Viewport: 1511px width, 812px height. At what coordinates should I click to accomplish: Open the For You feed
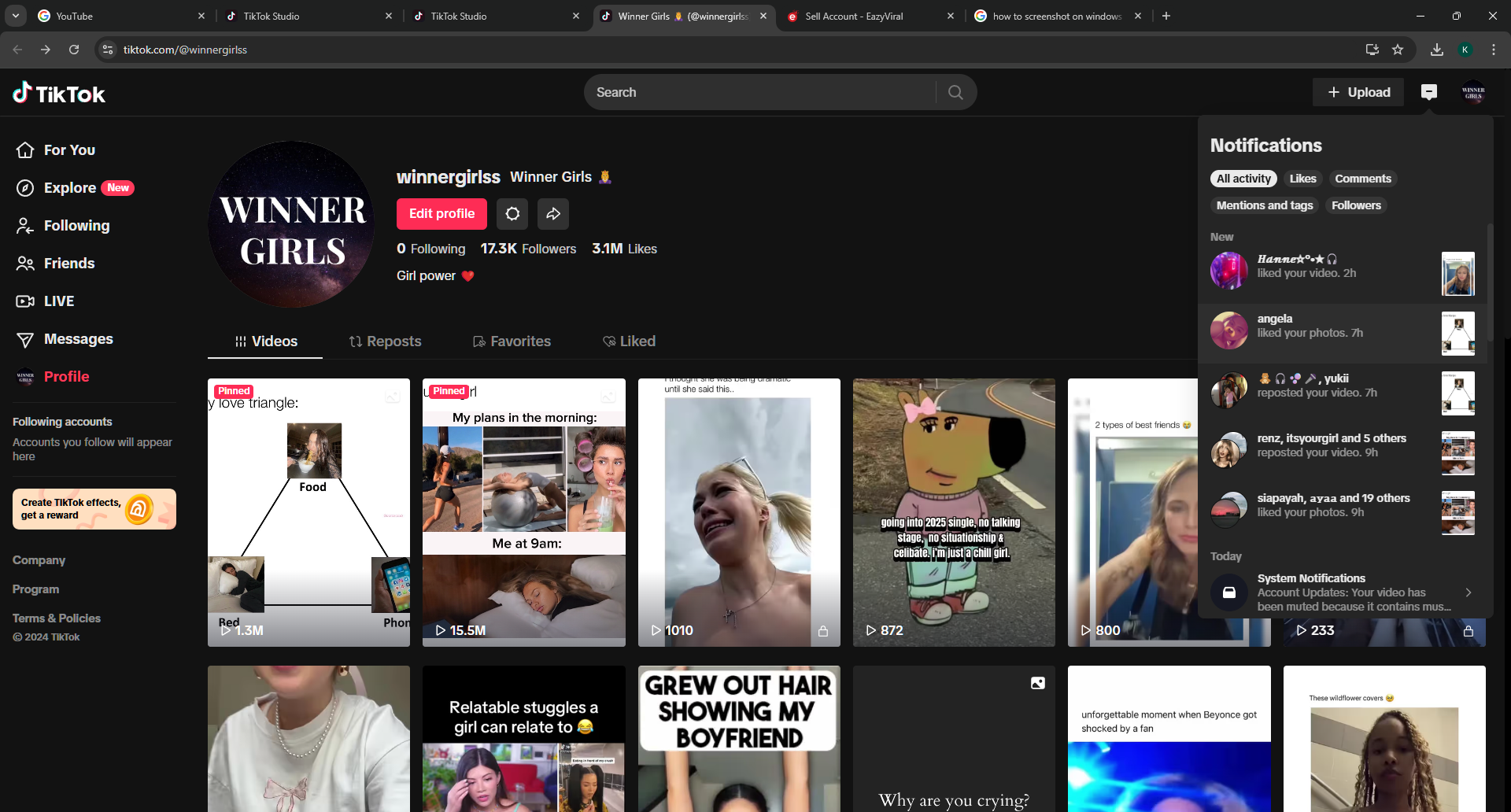click(56, 150)
